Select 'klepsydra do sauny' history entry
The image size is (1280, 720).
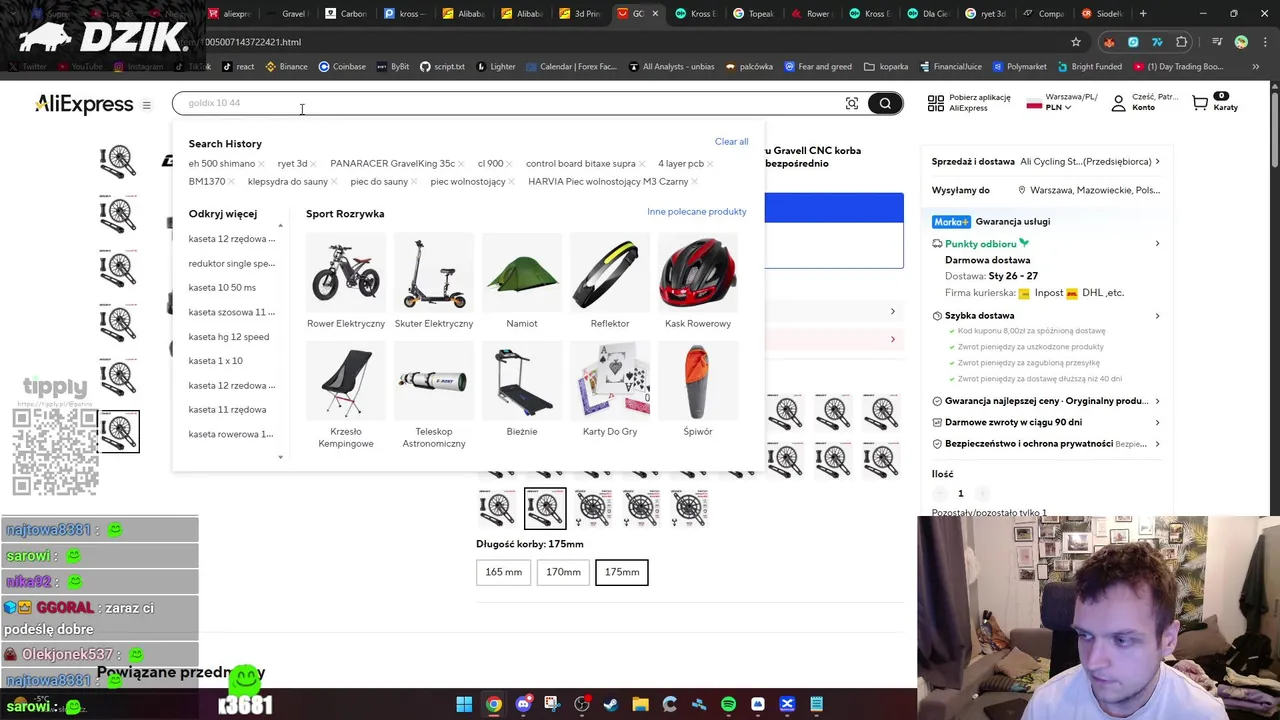click(x=287, y=182)
